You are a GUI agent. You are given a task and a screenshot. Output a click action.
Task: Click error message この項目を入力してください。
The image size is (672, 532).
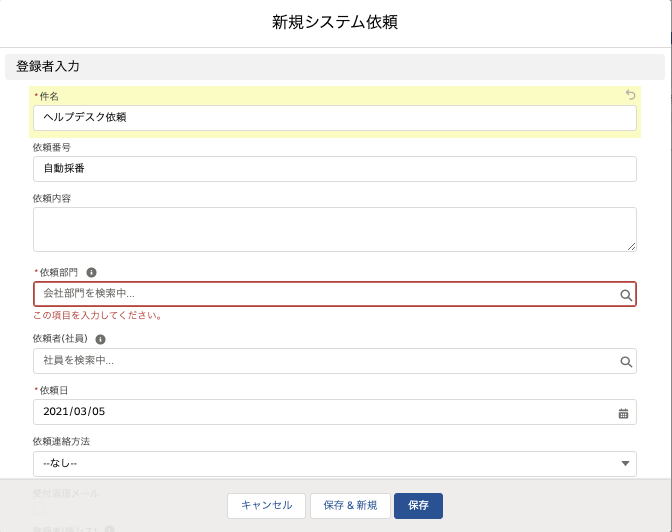tap(98, 316)
